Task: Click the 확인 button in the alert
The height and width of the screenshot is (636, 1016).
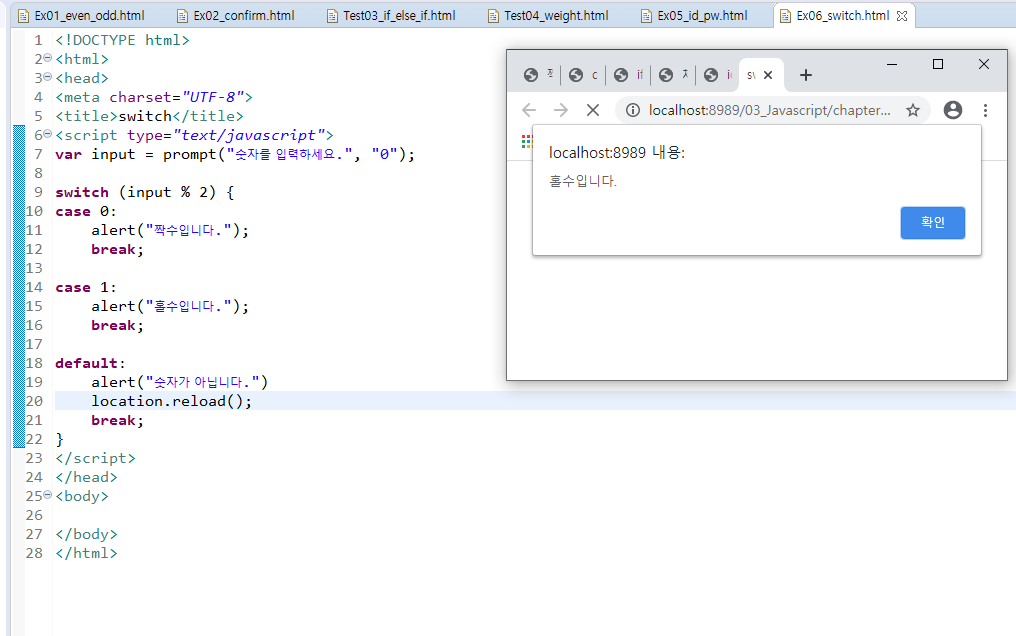Action: point(932,222)
